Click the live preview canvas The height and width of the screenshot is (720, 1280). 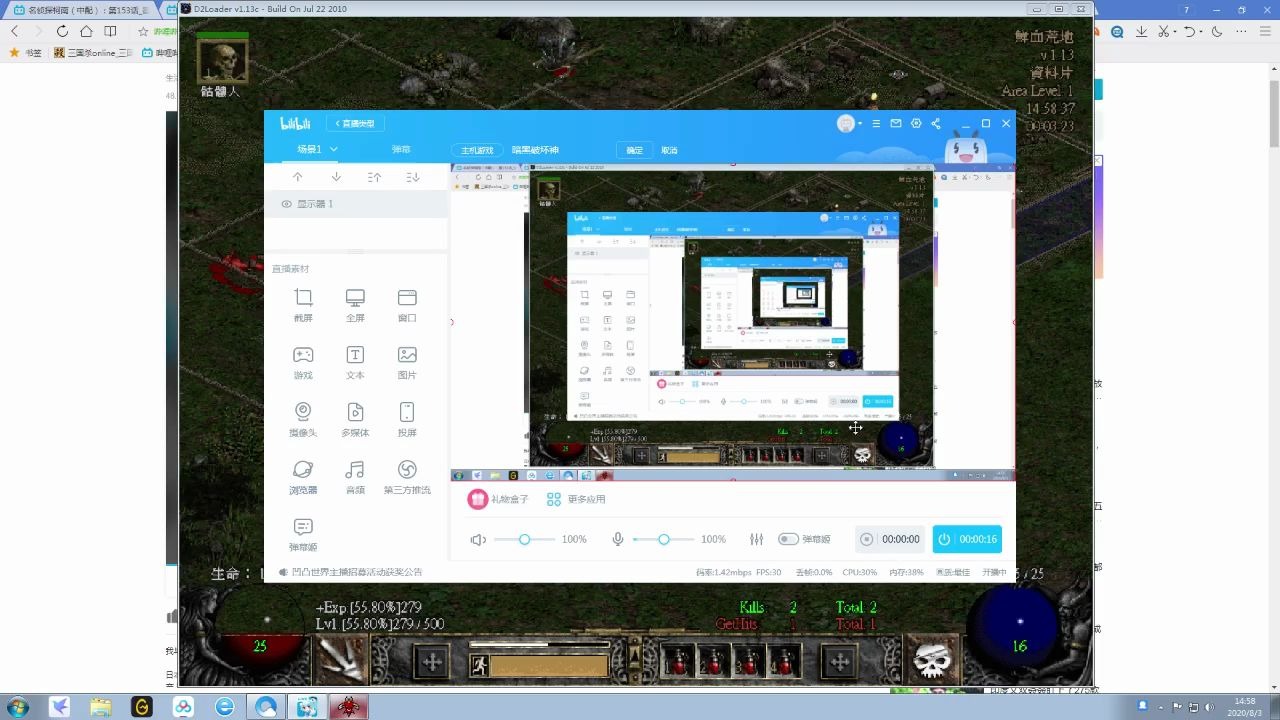(732, 322)
